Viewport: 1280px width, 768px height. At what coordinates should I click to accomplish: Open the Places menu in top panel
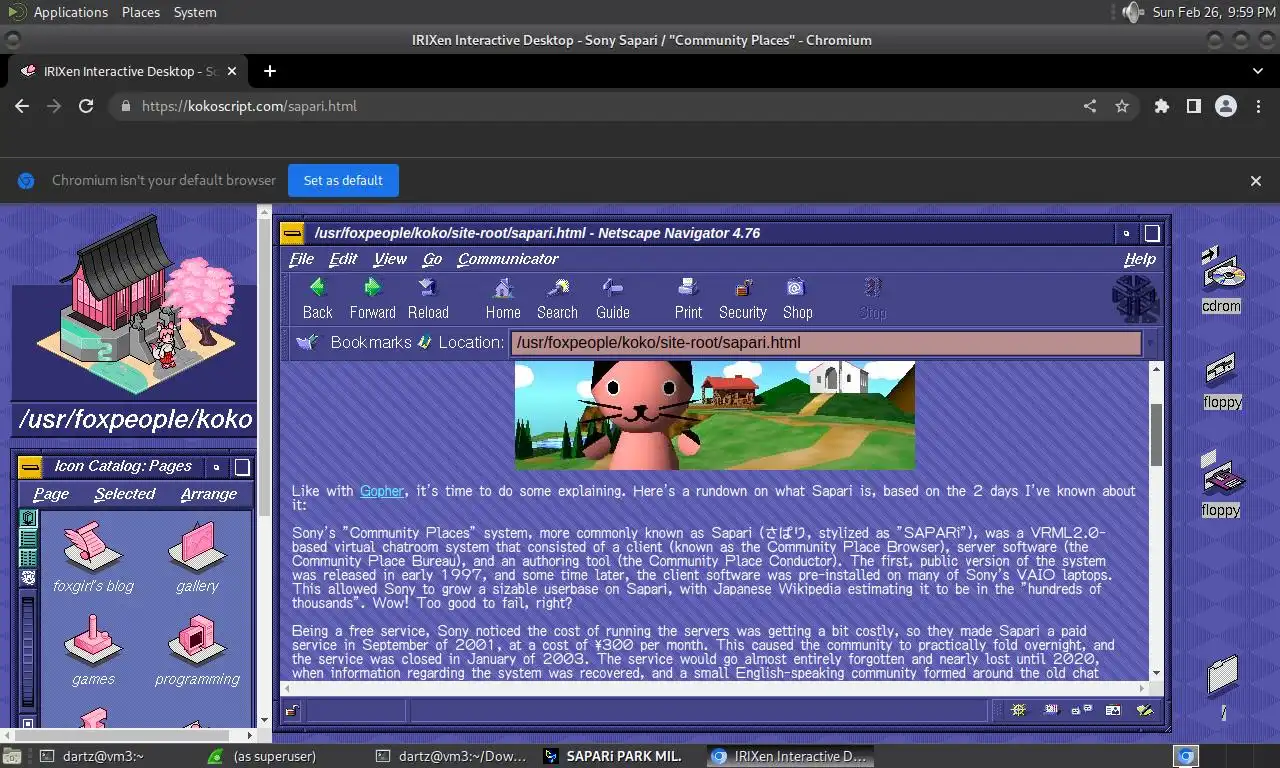pos(141,12)
